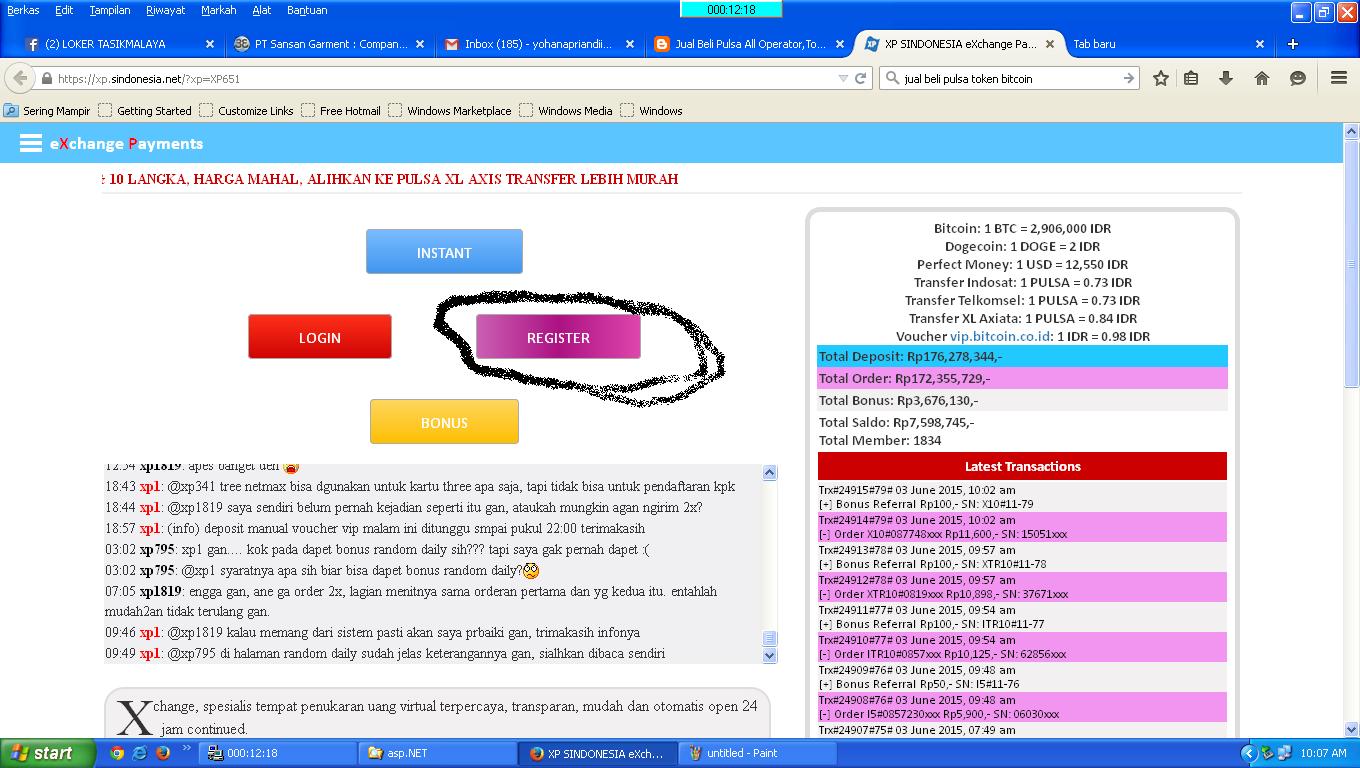Reload the page with the refresh icon
This screenshot has height=768, width=1360.
tap(860, 78)
